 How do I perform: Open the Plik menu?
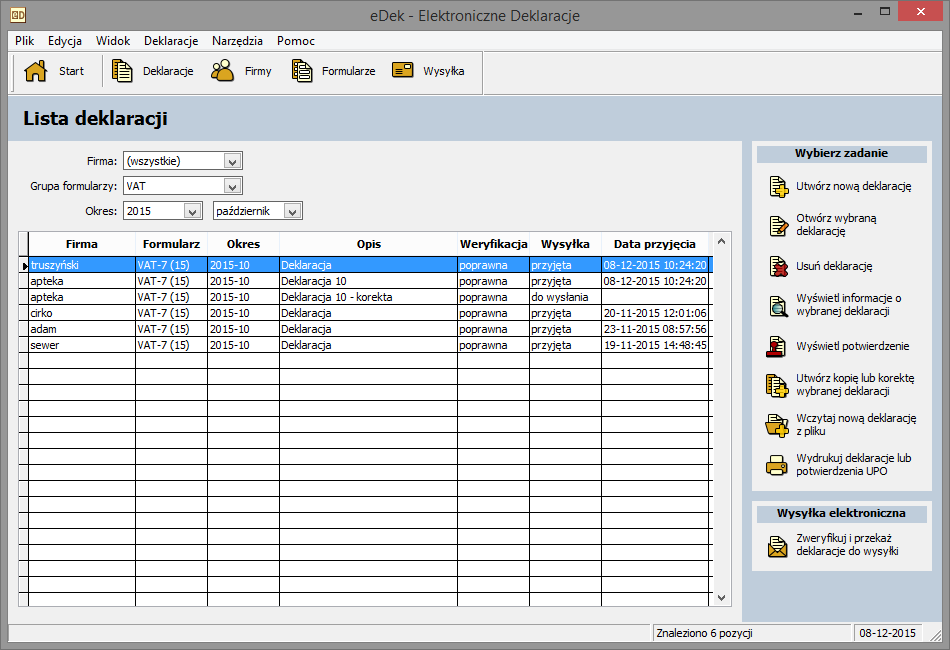coord(25,41)
